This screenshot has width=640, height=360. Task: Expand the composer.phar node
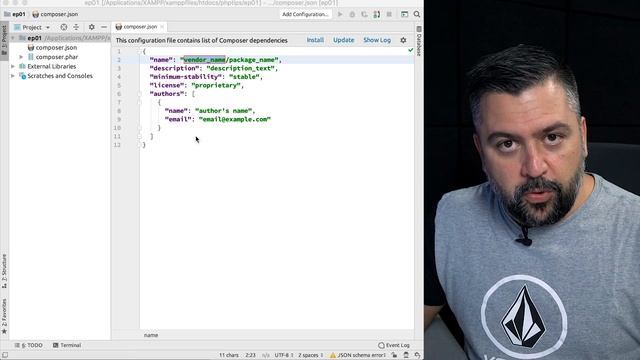(x=21, y=57)
